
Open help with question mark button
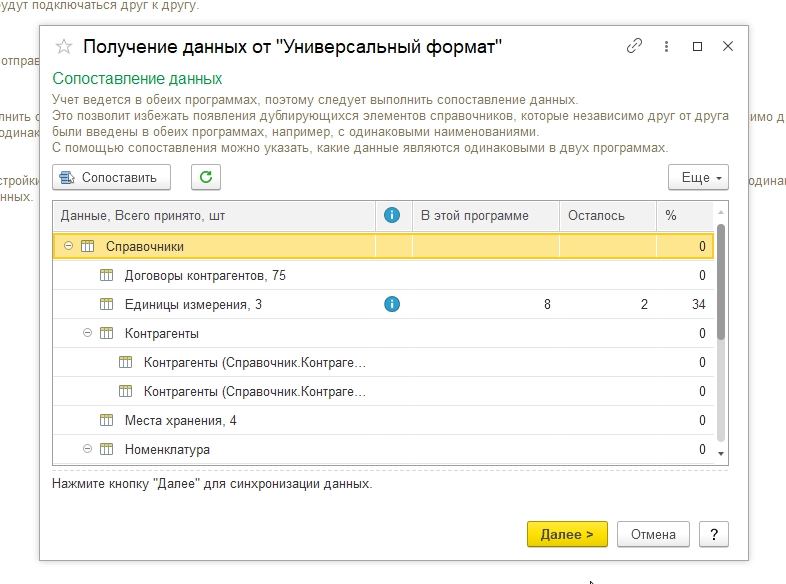(x=713, y=534)
